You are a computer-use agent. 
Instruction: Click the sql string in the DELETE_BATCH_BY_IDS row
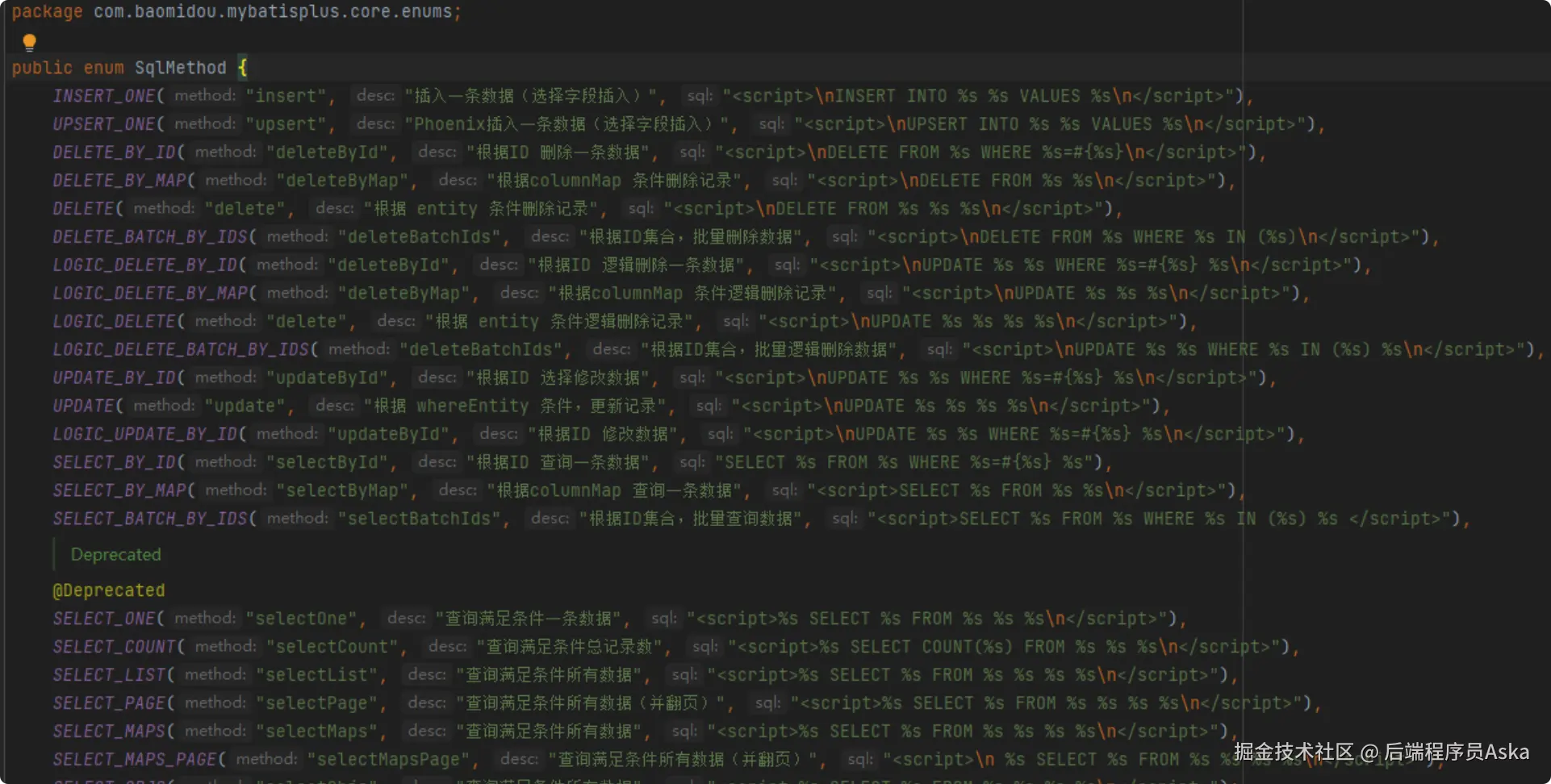click(1143, 237)
